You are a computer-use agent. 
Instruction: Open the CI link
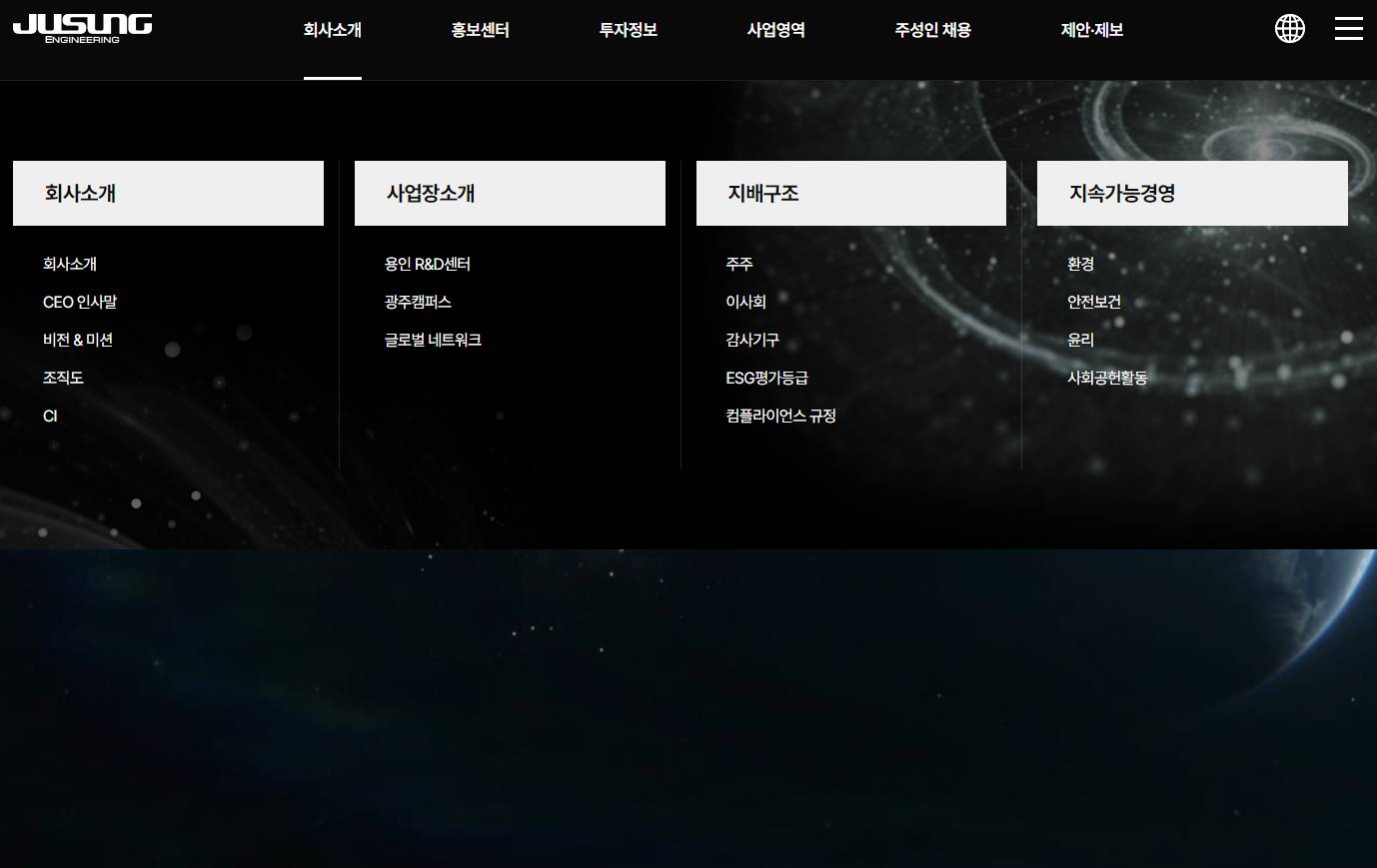(50, 416)
